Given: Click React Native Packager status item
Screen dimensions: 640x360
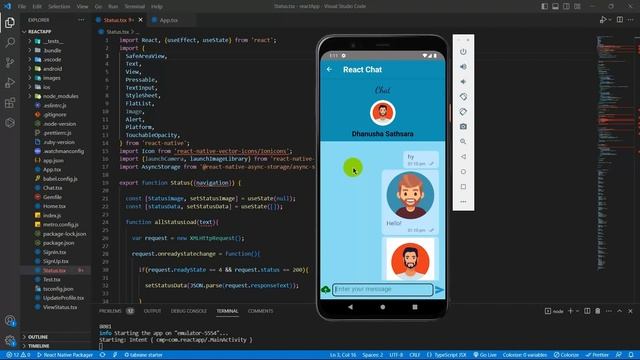Looking at the screenshot, I should coord(64,355).
